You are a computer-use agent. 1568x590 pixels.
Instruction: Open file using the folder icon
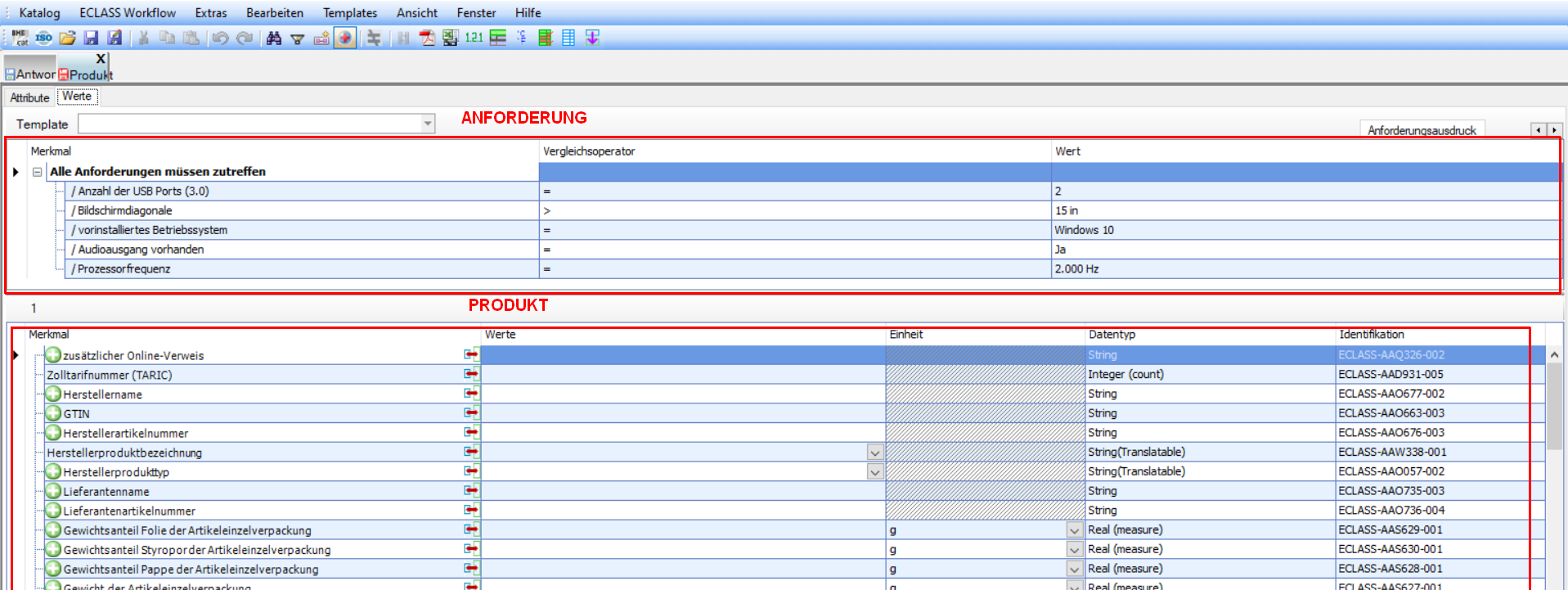tap(67, 38)
